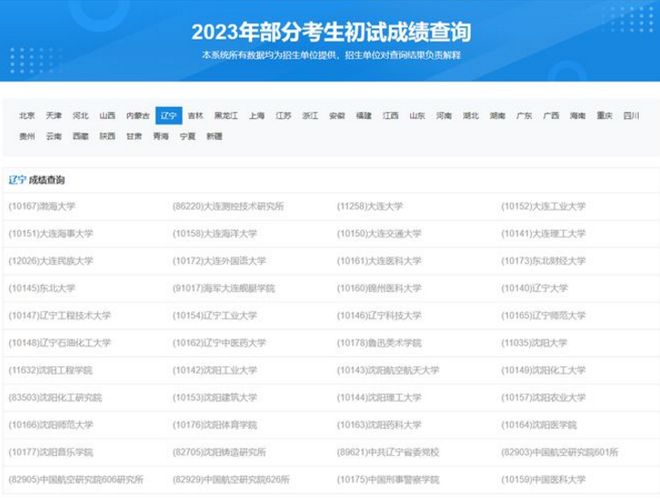Open (10141)大连理工大学 score query
The image size is (660, 500).
(543, 233)
